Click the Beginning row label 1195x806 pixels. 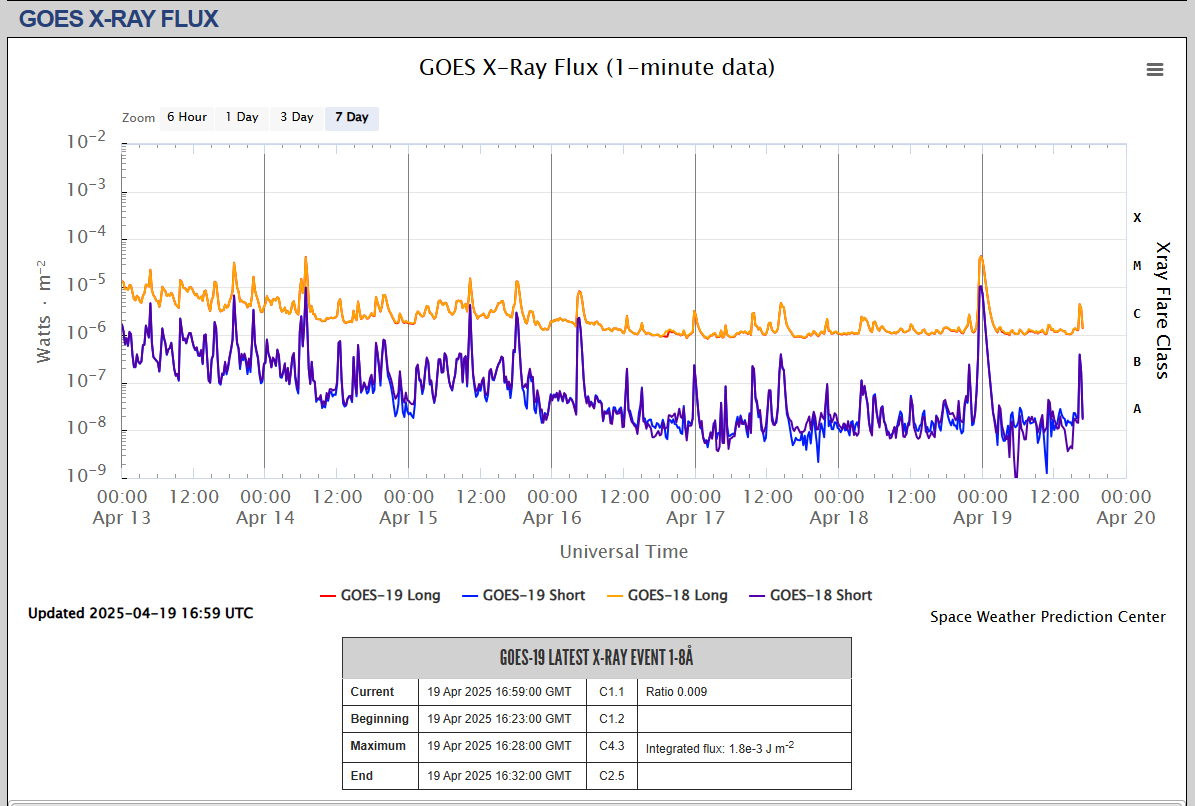380,718
